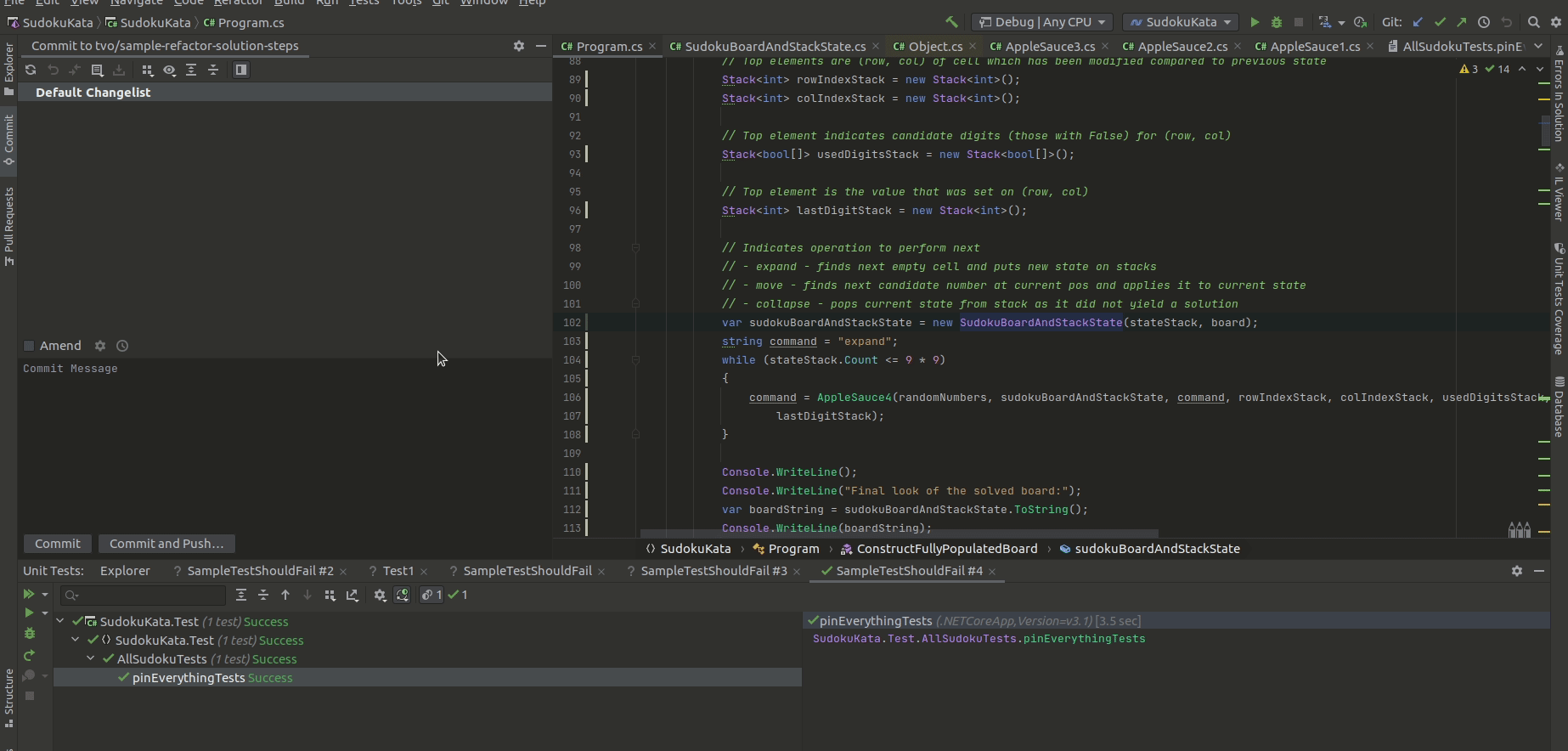Open SudokuKata run configuration dropdown

pos(1180,22)
